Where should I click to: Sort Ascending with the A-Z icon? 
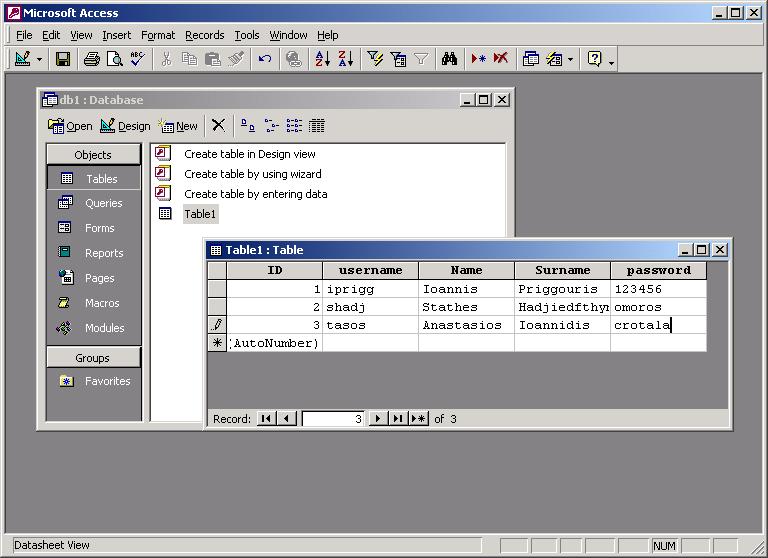(322, 59)
